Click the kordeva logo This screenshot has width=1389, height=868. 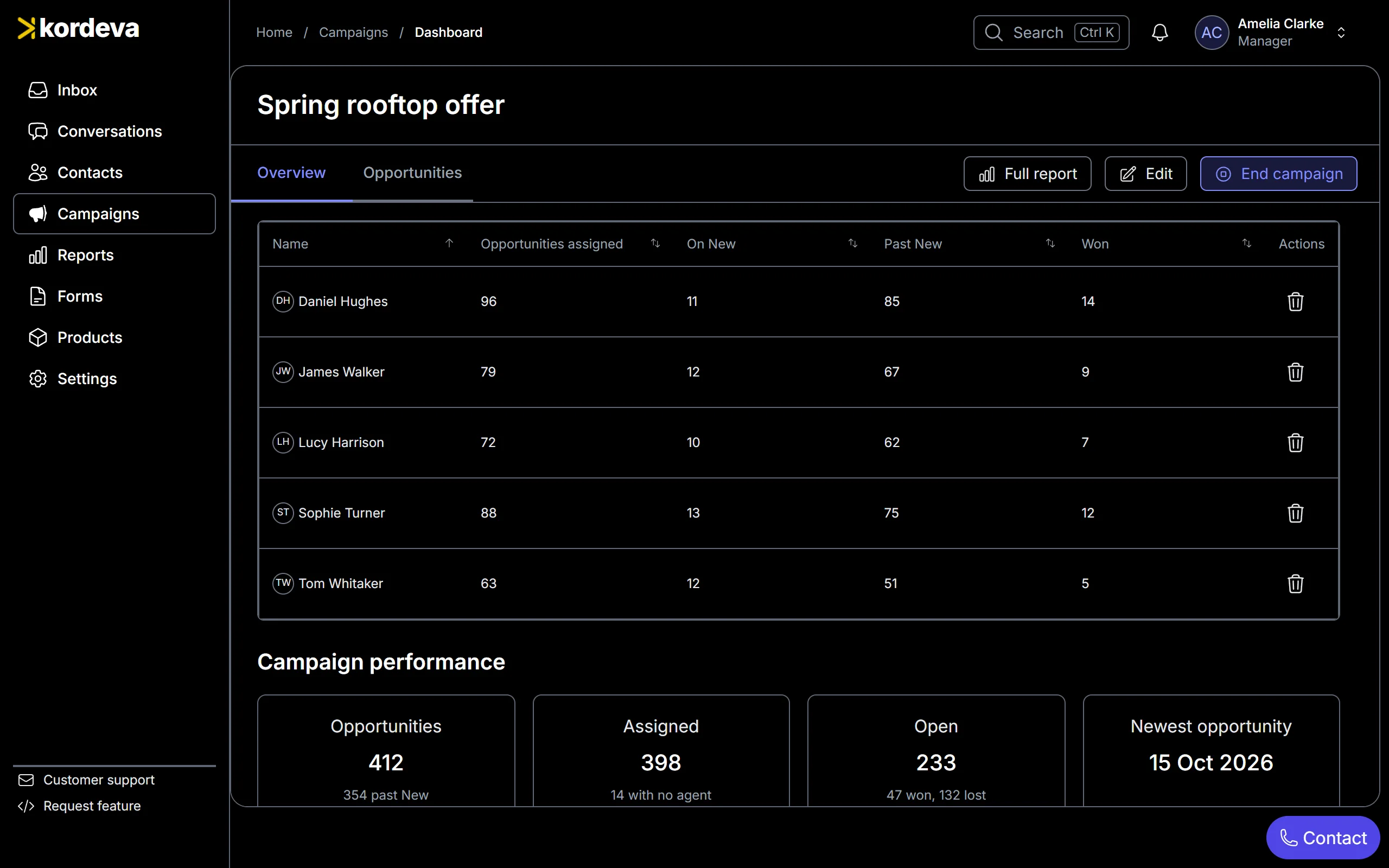coord(79,28)
